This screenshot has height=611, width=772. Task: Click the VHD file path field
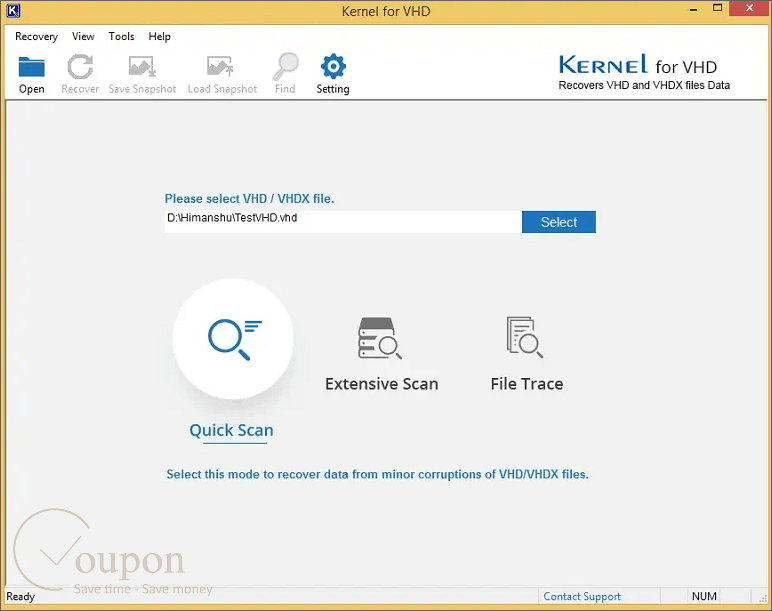343,222
